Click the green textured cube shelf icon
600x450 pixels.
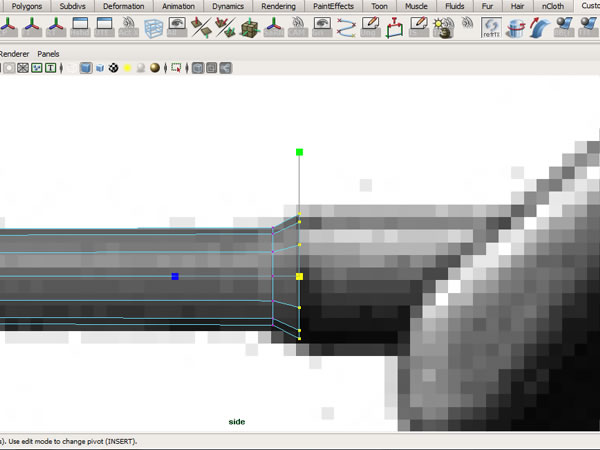pyautogui.click(x=249, y=28)
